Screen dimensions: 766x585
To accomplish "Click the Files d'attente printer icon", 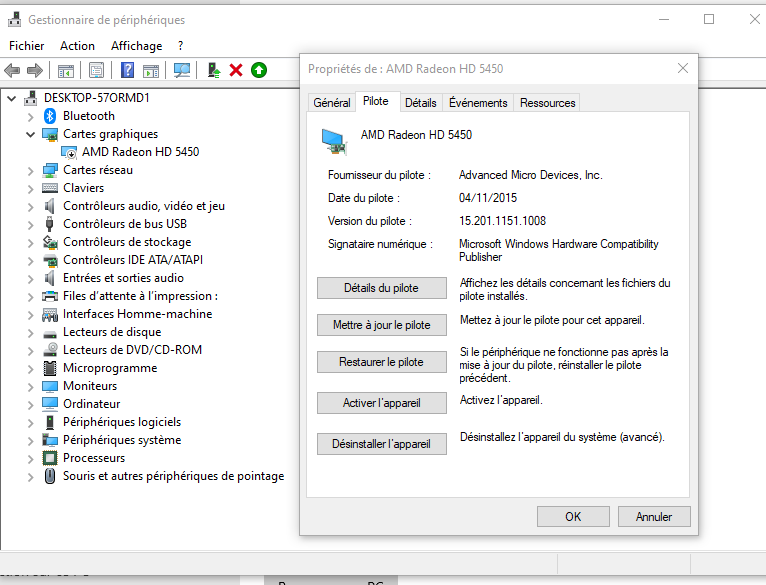I will click(x=50, y=296).
